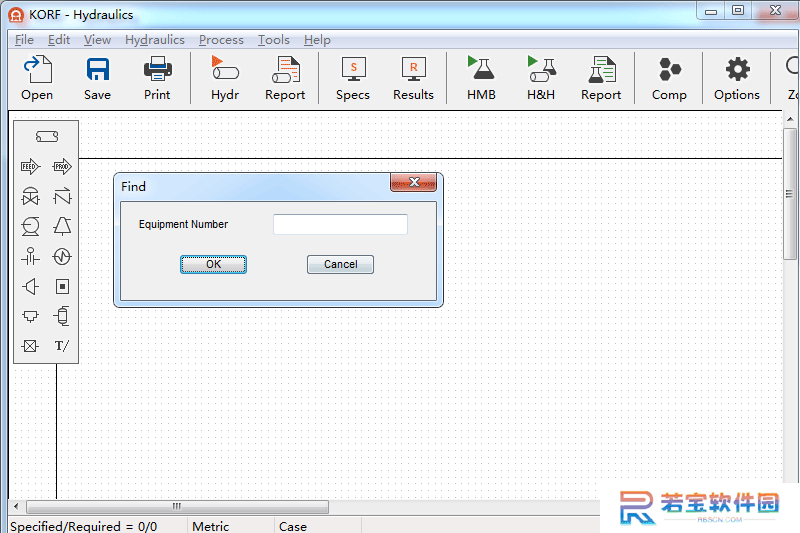Image resolution: width=800 pixels, height=533 pixels.
Task: Select the pipe tool in the palette
Action: [47, 137]
